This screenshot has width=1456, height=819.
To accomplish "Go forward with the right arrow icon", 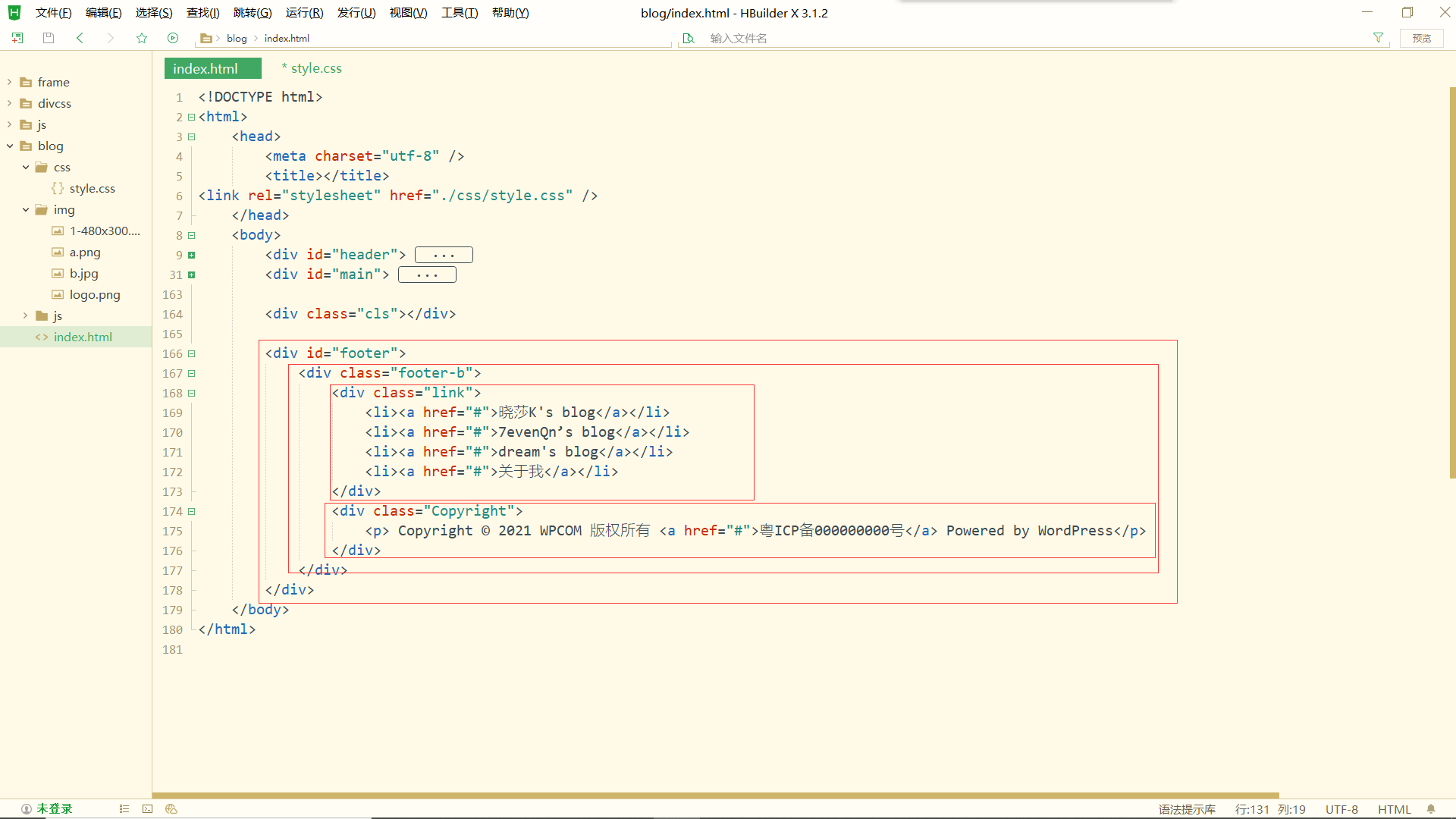I will pyautogui.click(x=111, y=38).
